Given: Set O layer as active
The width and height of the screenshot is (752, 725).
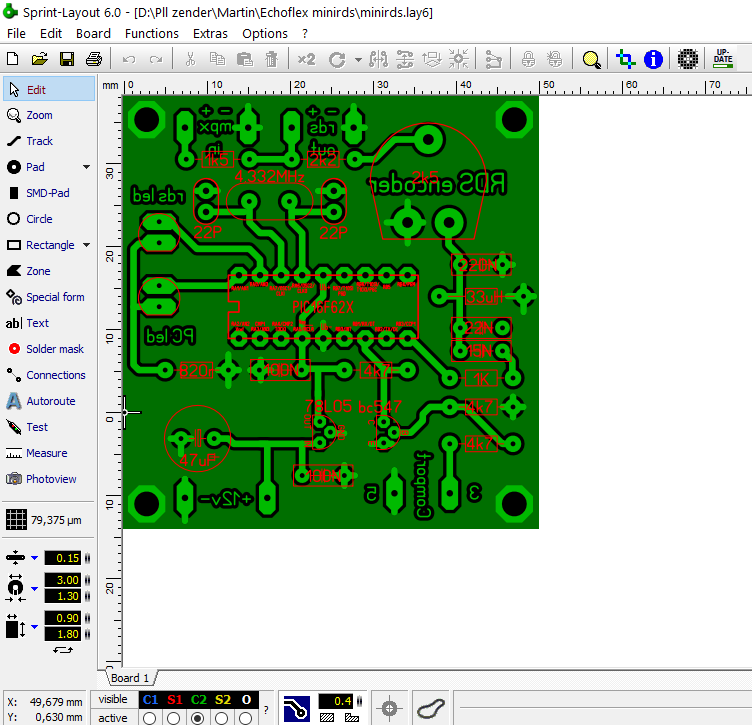Looking at the screenshot, I should pos(246,717).
